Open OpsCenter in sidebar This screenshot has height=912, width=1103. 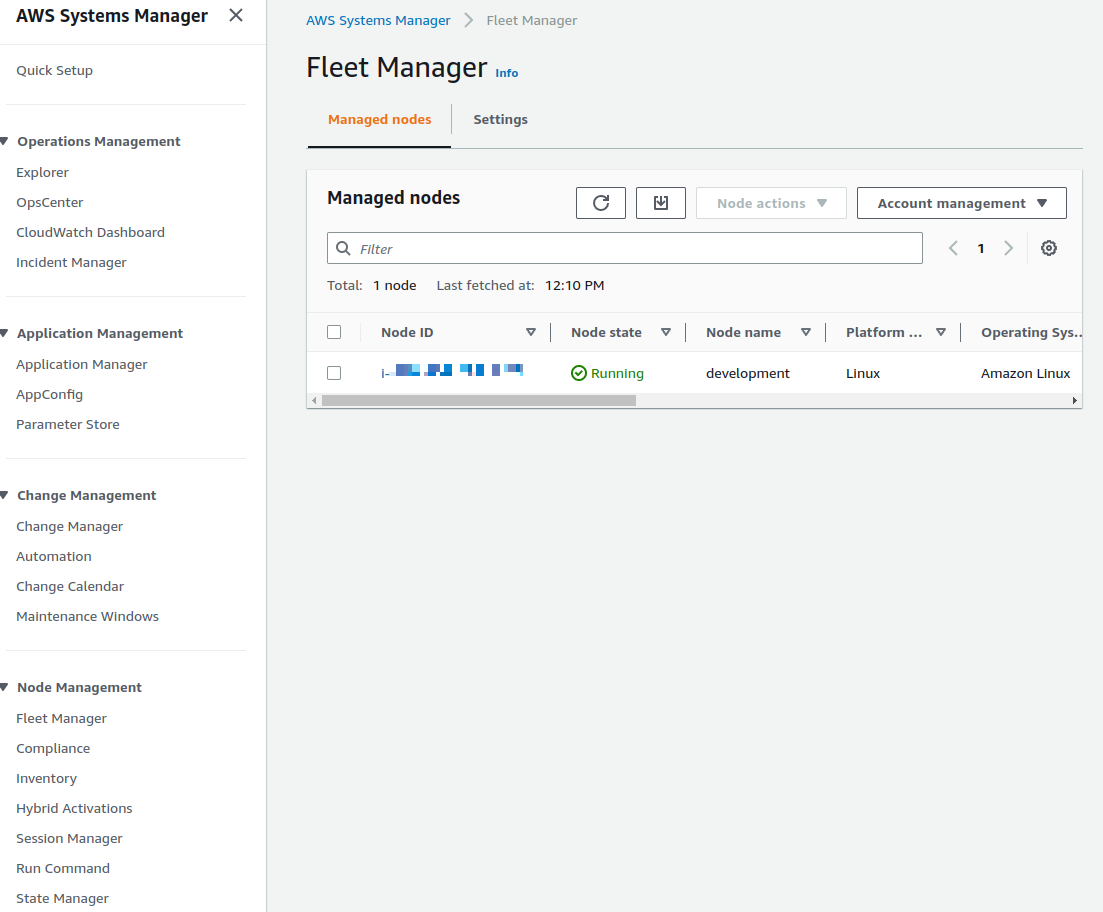(x=49, y=203)
